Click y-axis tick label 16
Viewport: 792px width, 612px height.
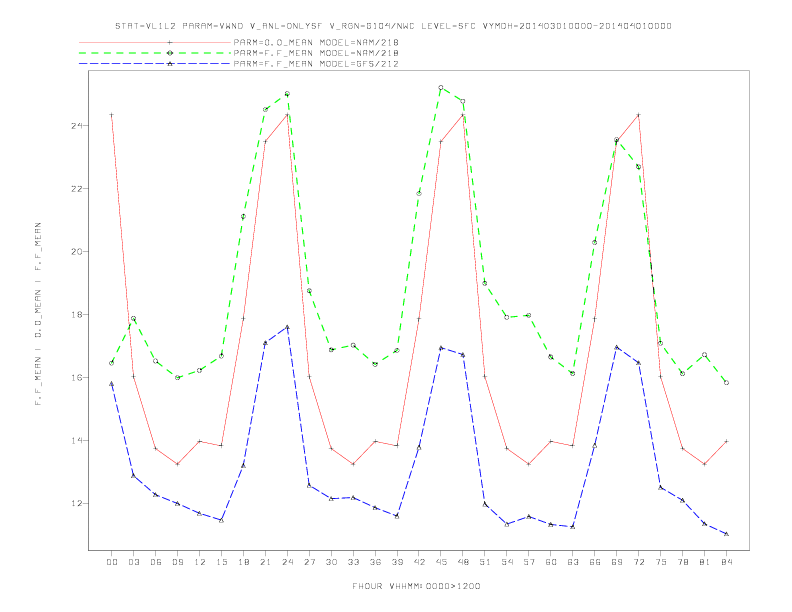coord(77,378)
